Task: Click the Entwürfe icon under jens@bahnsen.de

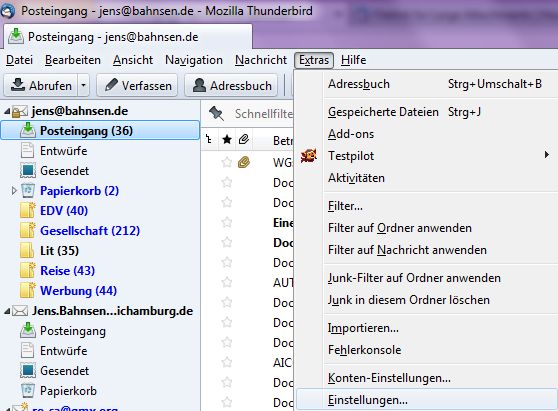Action: pos(27,150)
